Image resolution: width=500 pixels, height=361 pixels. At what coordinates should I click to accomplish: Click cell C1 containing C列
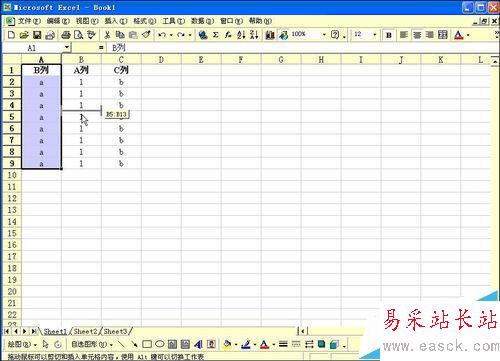121,70
